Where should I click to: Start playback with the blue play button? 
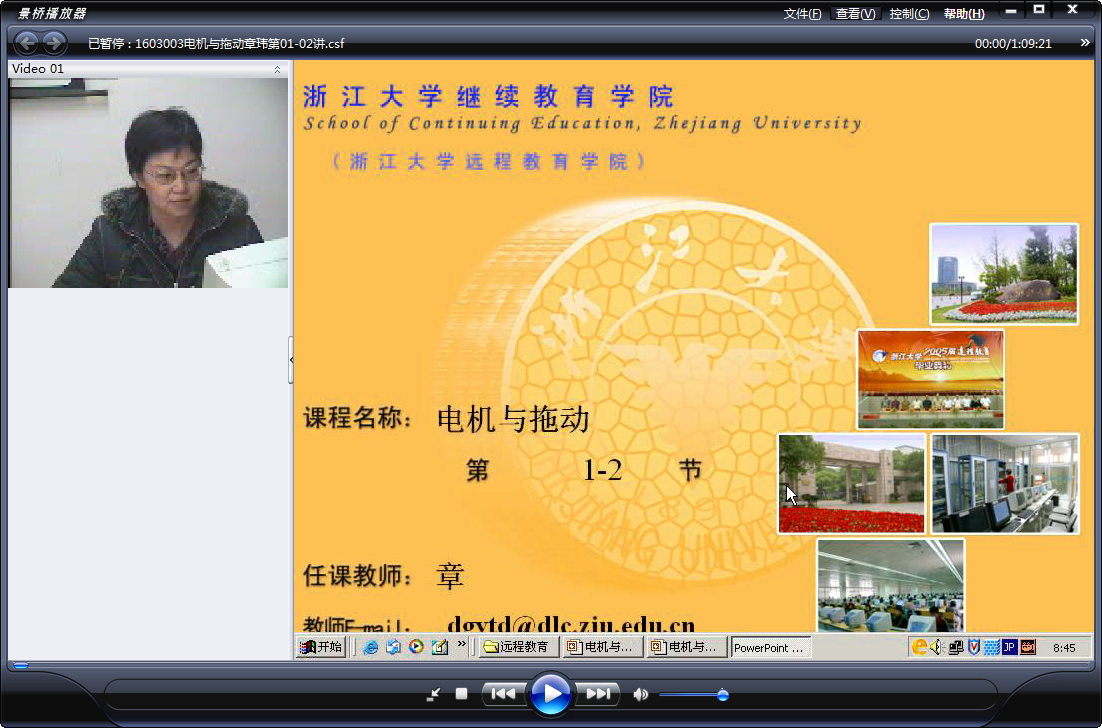coord(550,694)
